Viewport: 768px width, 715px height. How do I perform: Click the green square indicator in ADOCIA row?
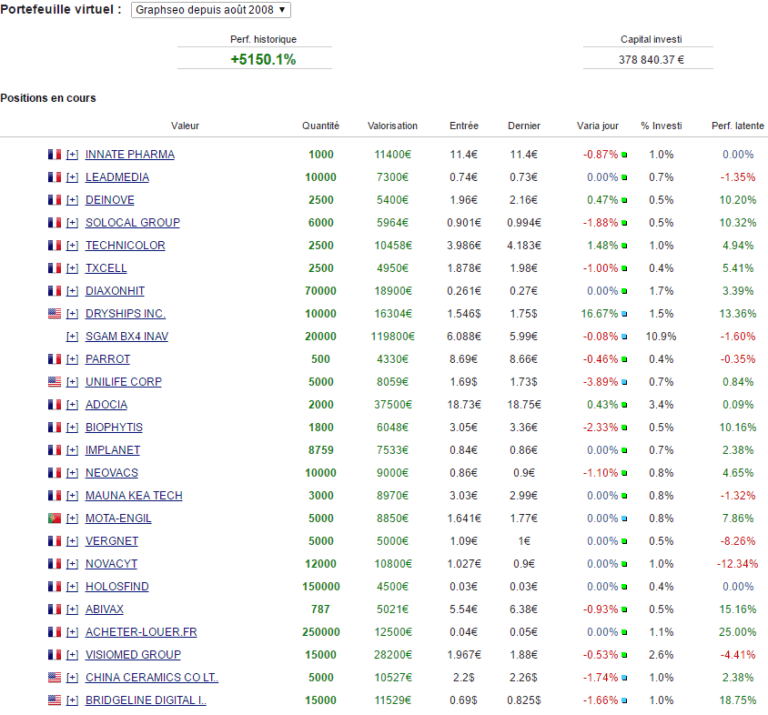(624, 405)
